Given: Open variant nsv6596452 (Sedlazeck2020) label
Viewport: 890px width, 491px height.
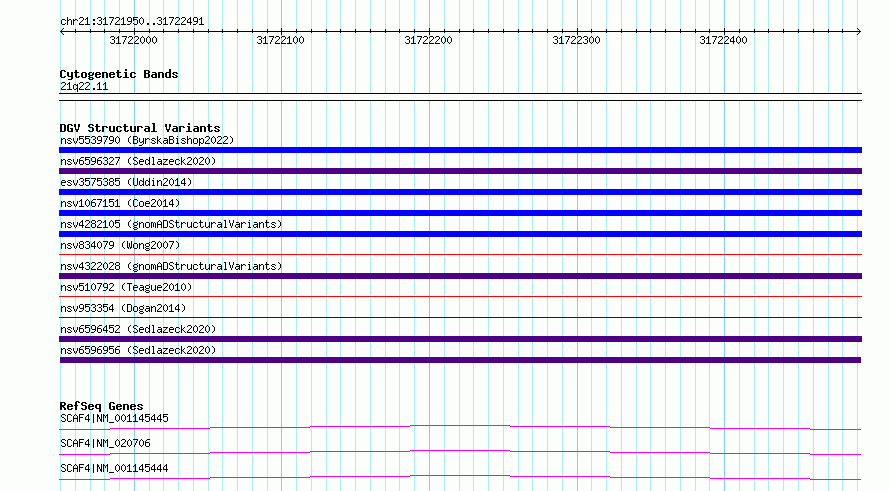Looking at the screenshot, I should click(x=138, y=329).
